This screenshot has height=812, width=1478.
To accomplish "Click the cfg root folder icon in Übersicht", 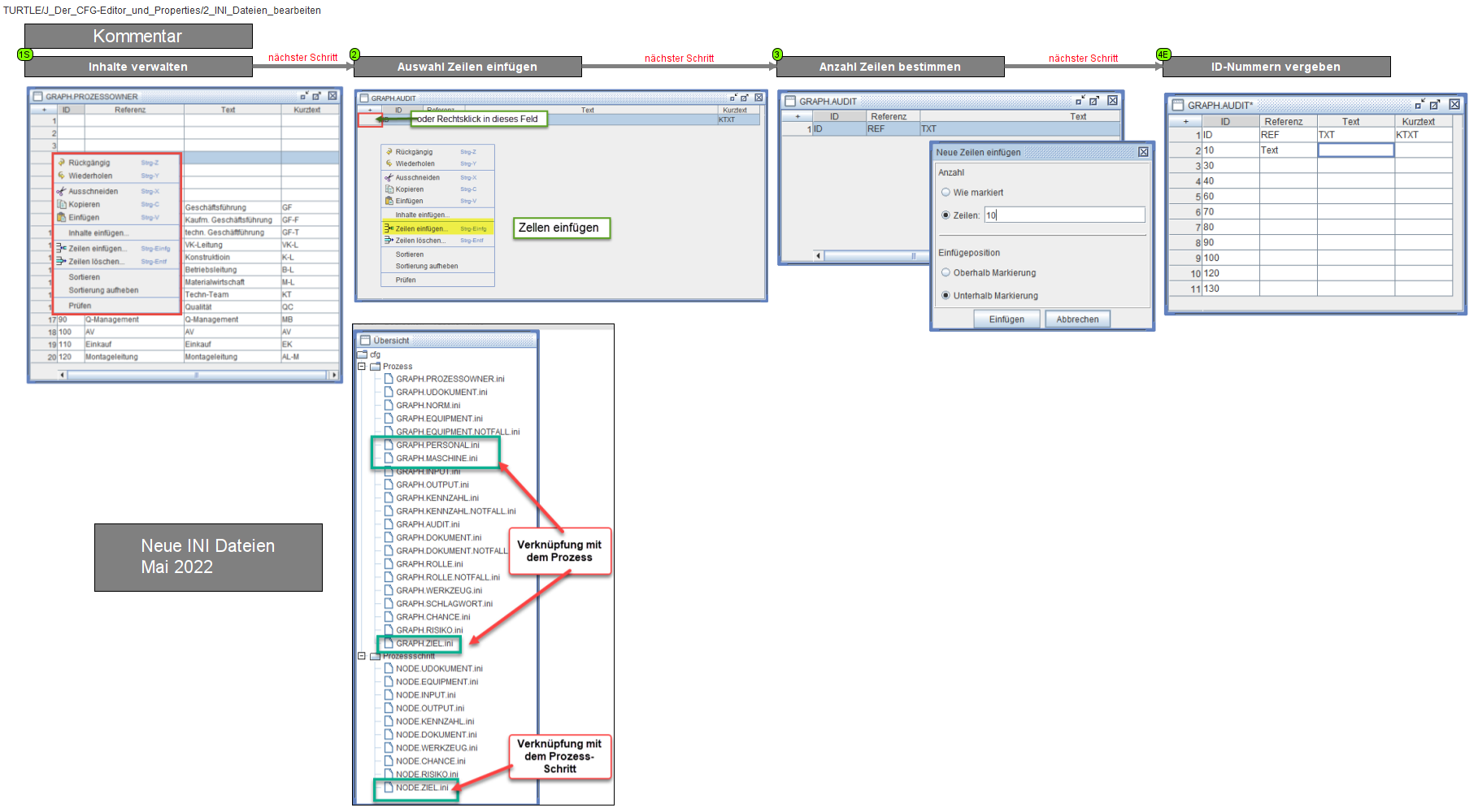I will (362, 354).
